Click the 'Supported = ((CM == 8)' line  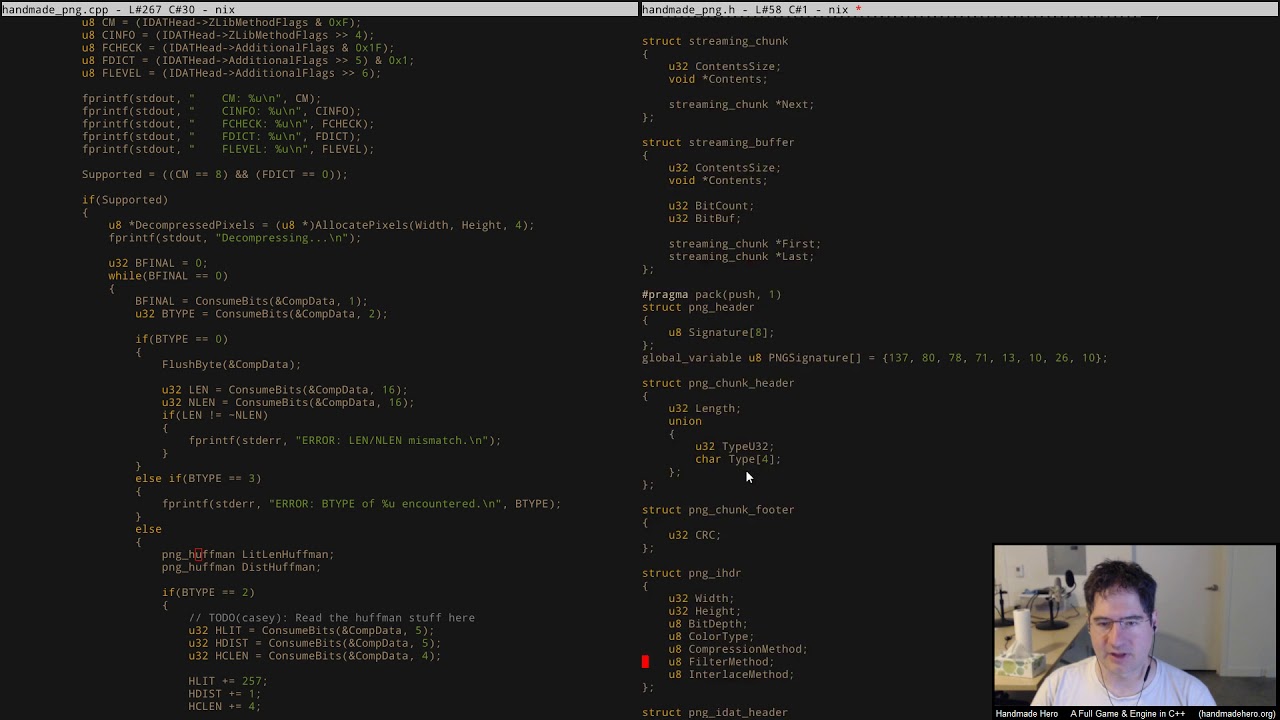pyautogui.click(x=215, y=175)
